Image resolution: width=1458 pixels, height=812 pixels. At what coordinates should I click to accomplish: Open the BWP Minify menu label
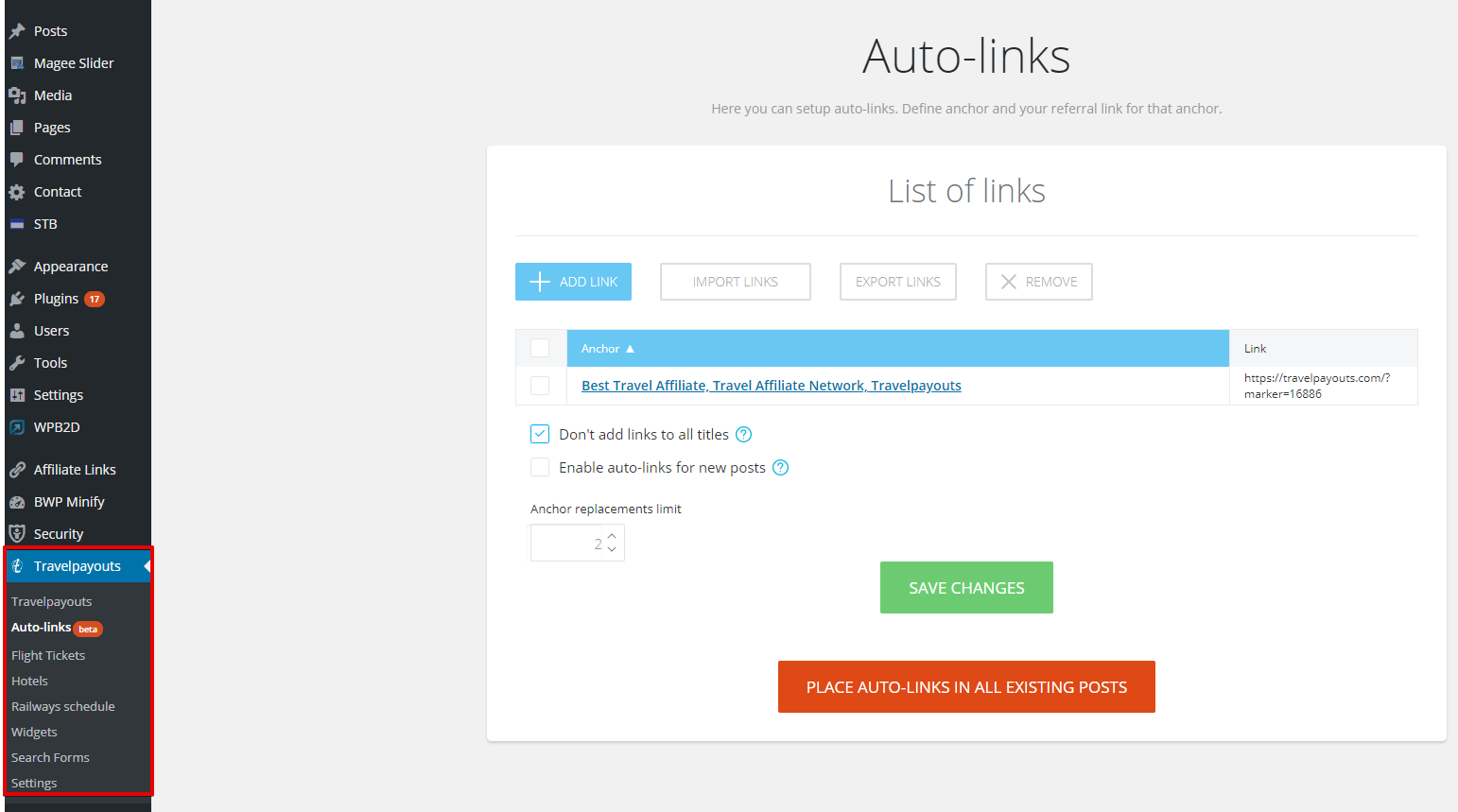pos(69,502)
